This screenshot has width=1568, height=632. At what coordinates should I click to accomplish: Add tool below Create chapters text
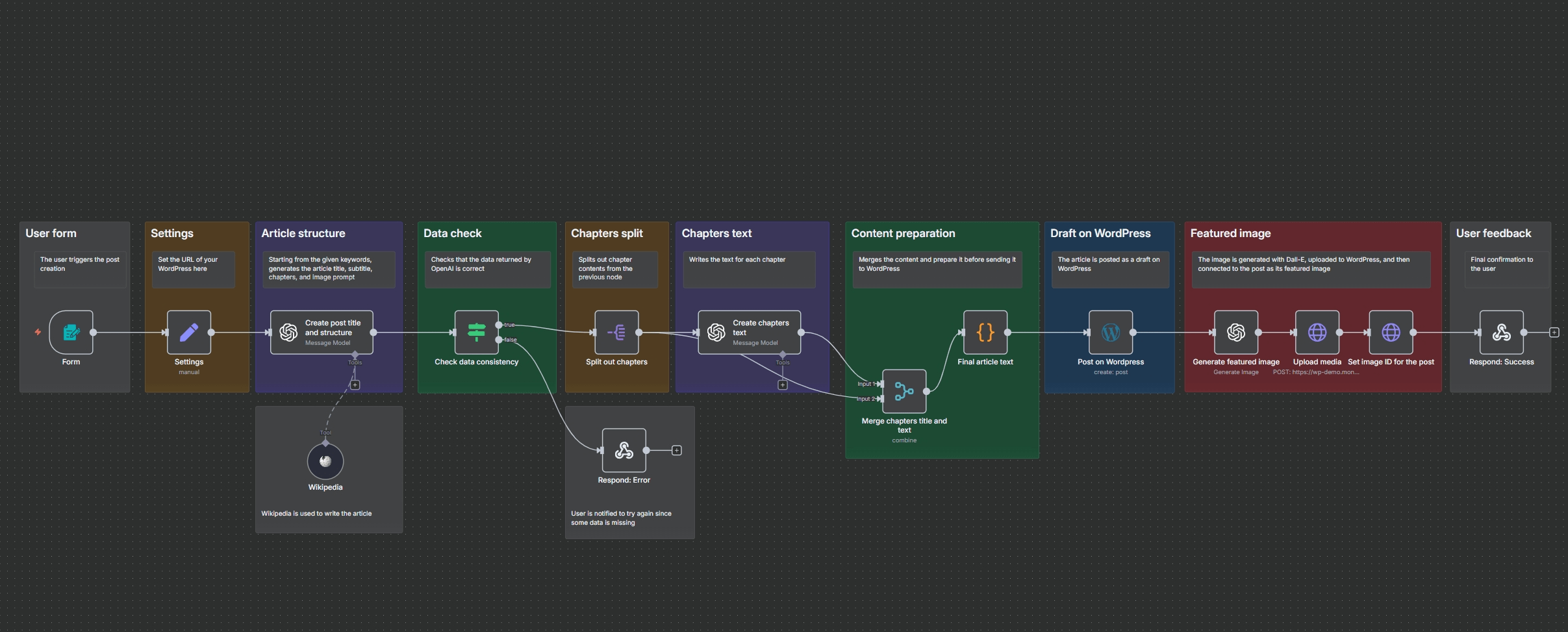pos(783,385)
